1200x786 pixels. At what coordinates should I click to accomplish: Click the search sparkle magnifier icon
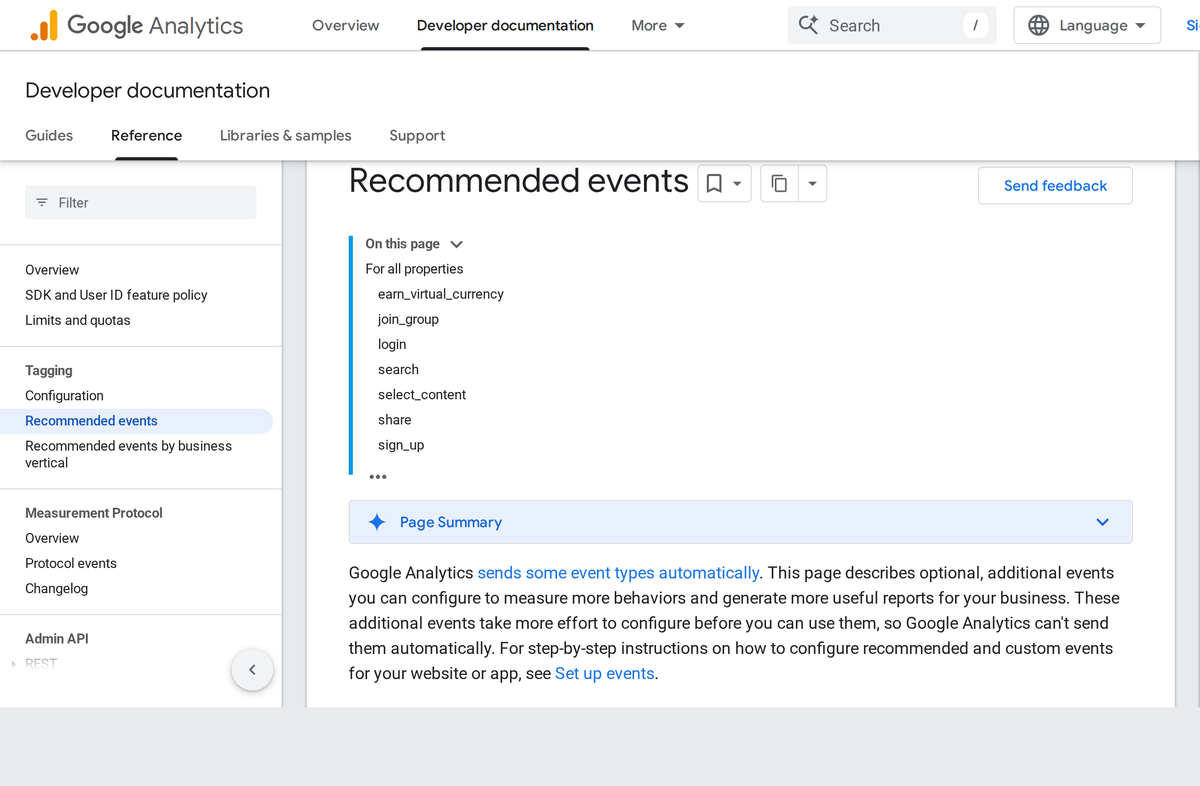(809, 25)
